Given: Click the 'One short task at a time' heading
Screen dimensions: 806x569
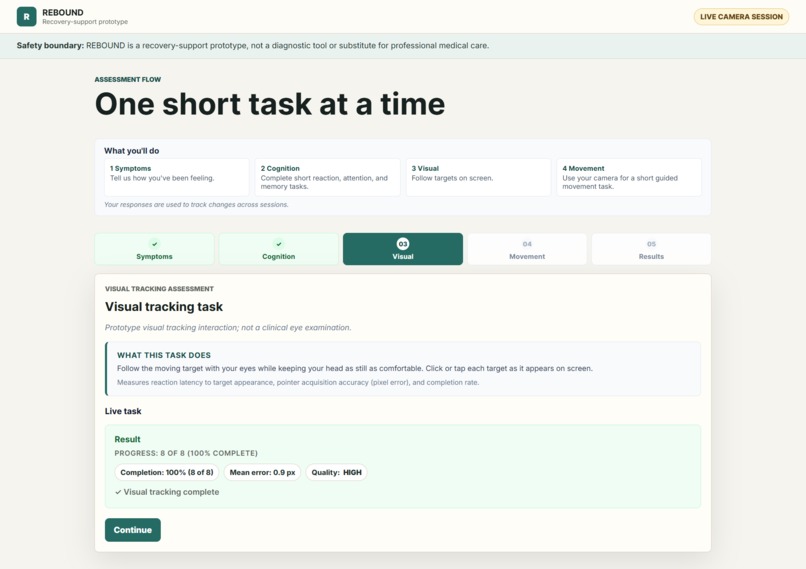Looking at the screenshot, I should pos(270,104).
